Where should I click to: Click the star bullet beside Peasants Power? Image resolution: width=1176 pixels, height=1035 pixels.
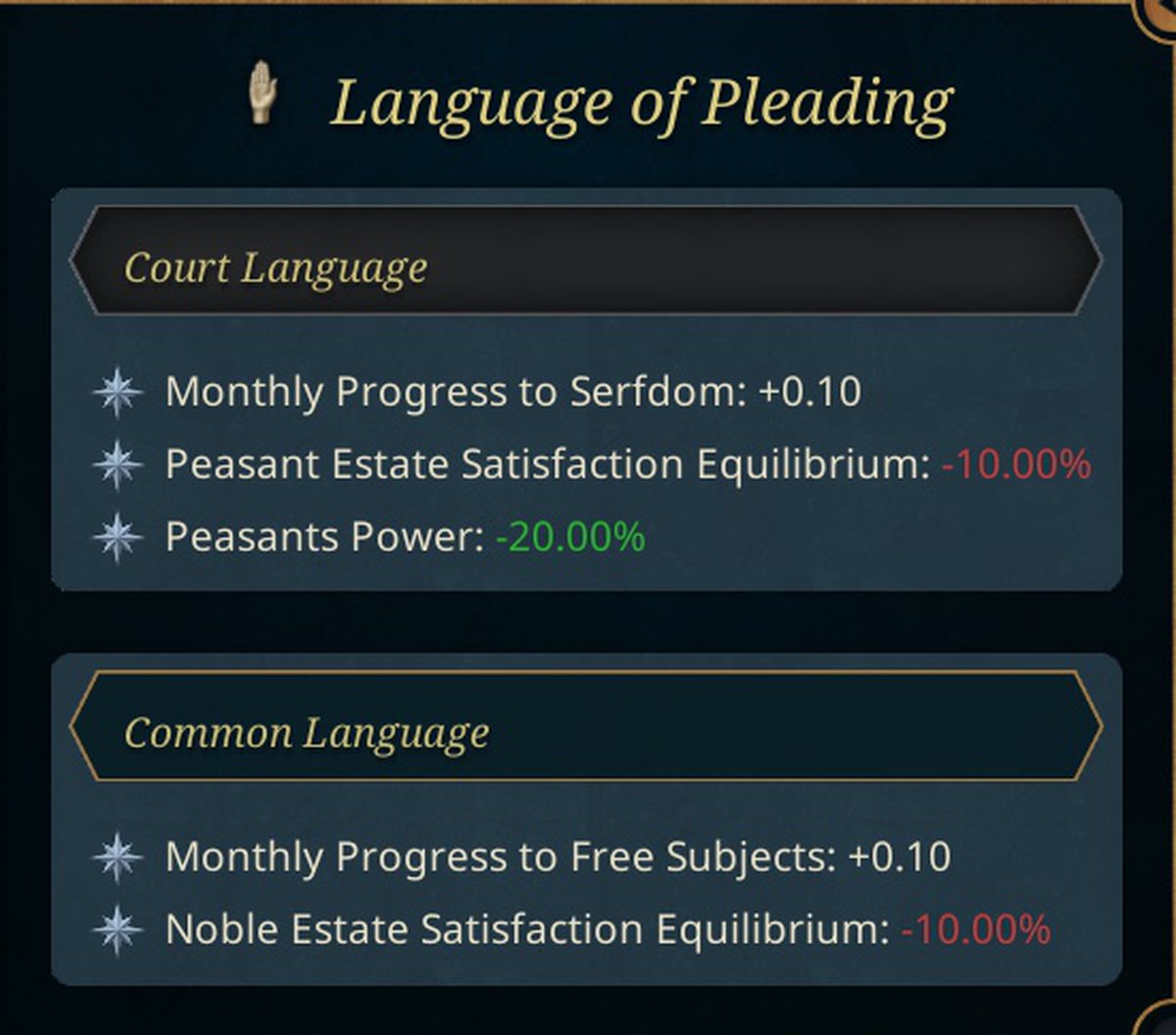coord(118,537)
